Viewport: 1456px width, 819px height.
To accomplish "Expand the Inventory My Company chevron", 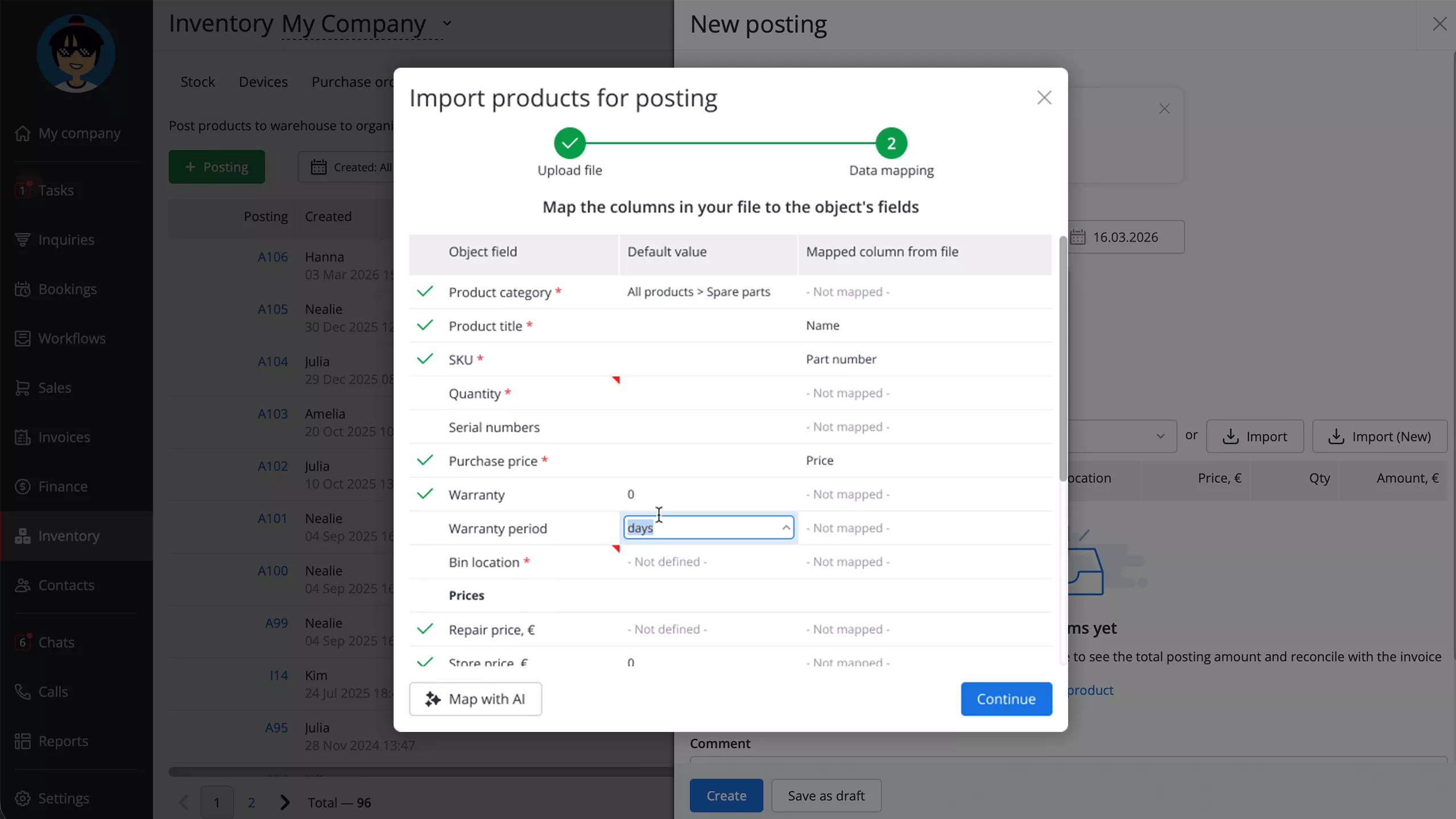I will [447, 24].
